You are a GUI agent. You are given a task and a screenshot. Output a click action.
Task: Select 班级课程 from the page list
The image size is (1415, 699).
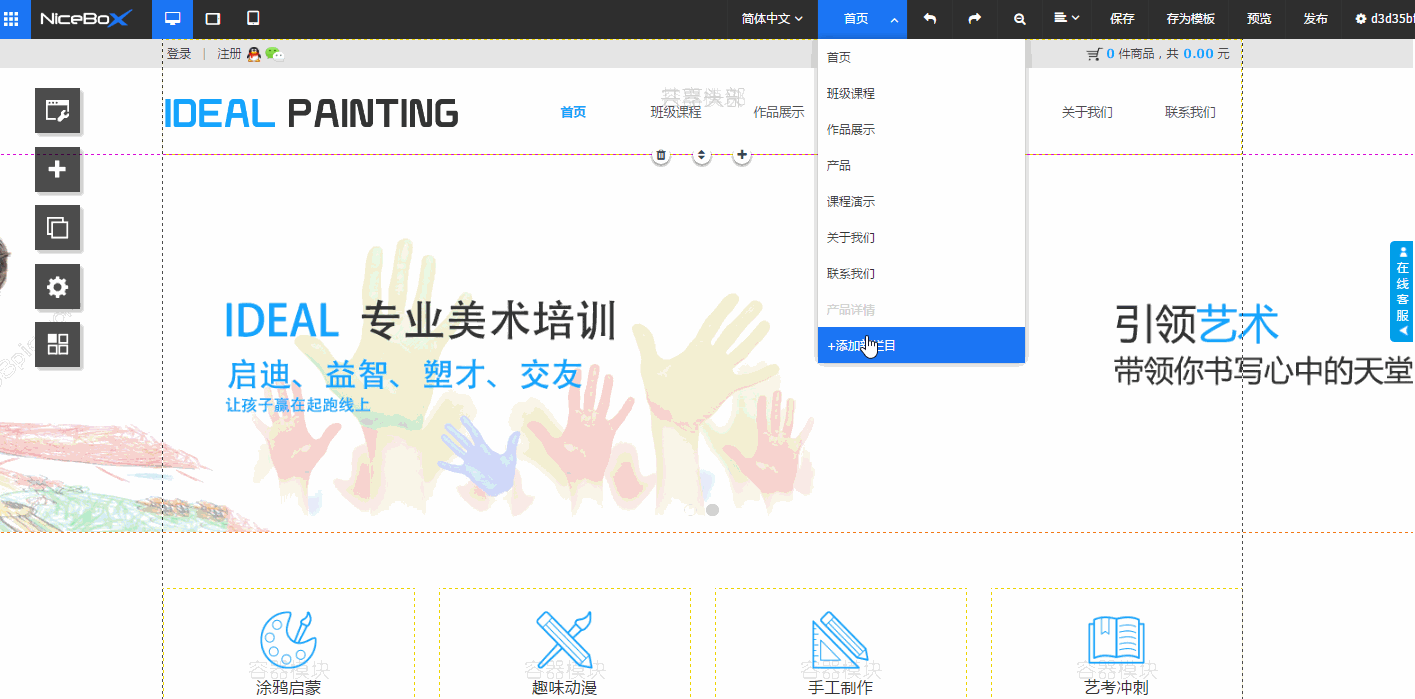pyautogui.click(x=851, y=94)
